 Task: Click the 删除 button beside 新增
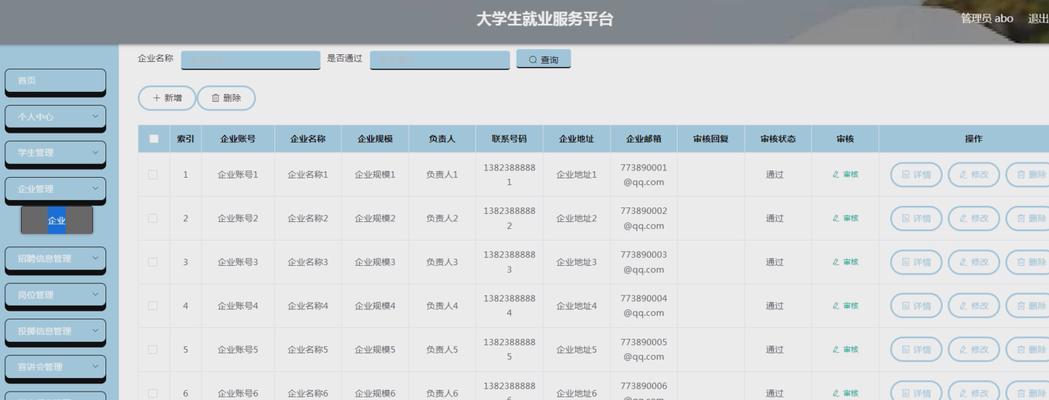pyautogui.click(x=226, y=98)
